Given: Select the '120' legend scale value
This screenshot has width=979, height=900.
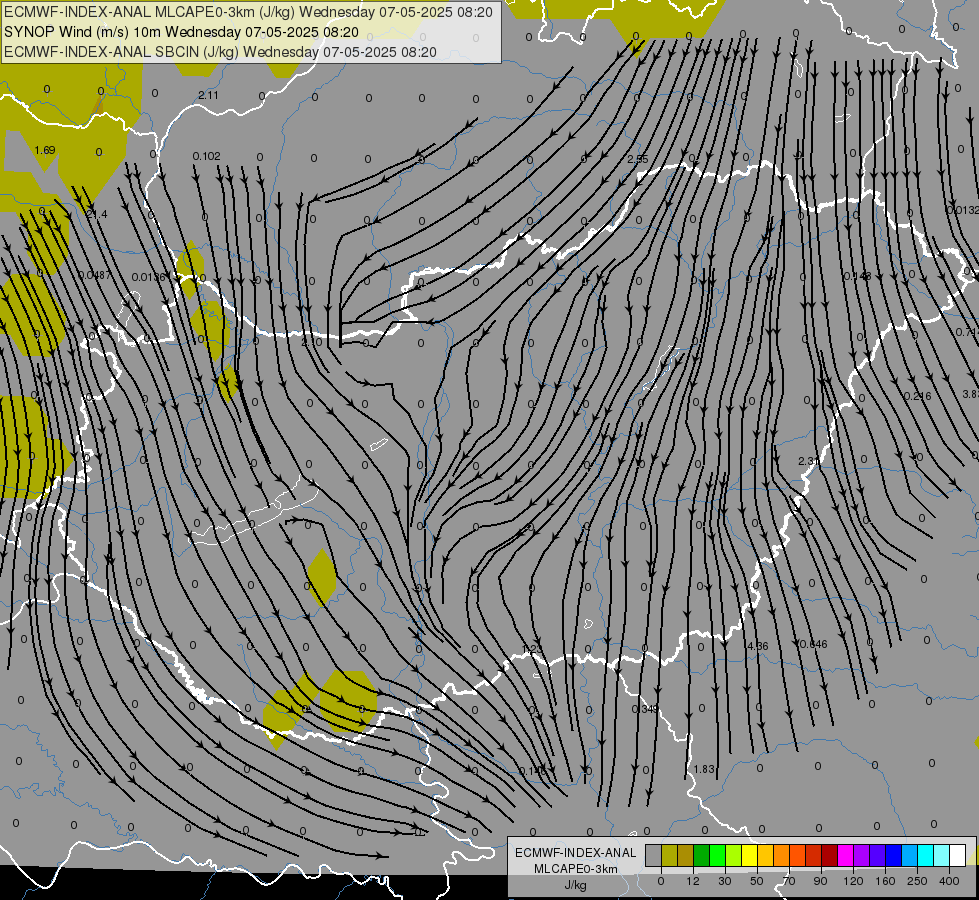Looking at the screenshot, I should [x=854, y=881].
